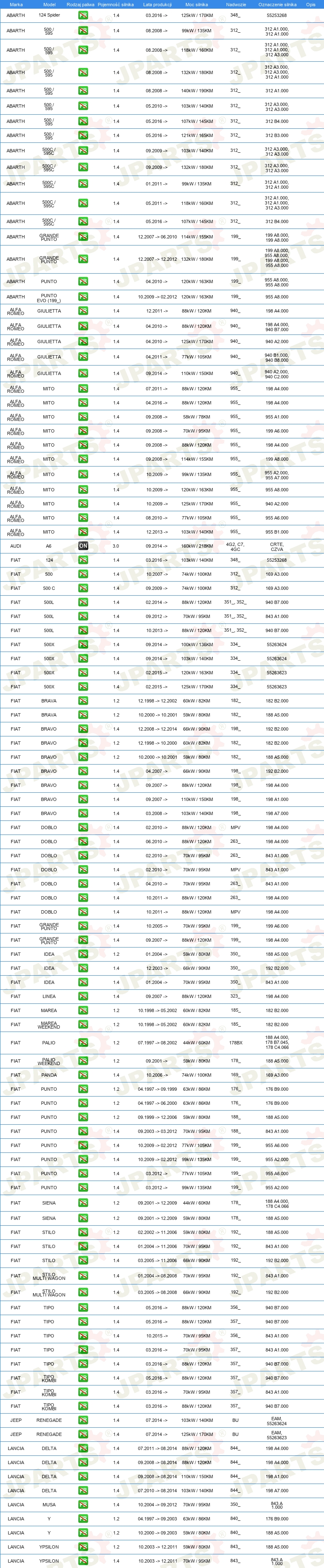The width and height of the screenshot is (324, 1568).
Task: Click the Lata produkcji column header
Action: [x=157, y=4]
